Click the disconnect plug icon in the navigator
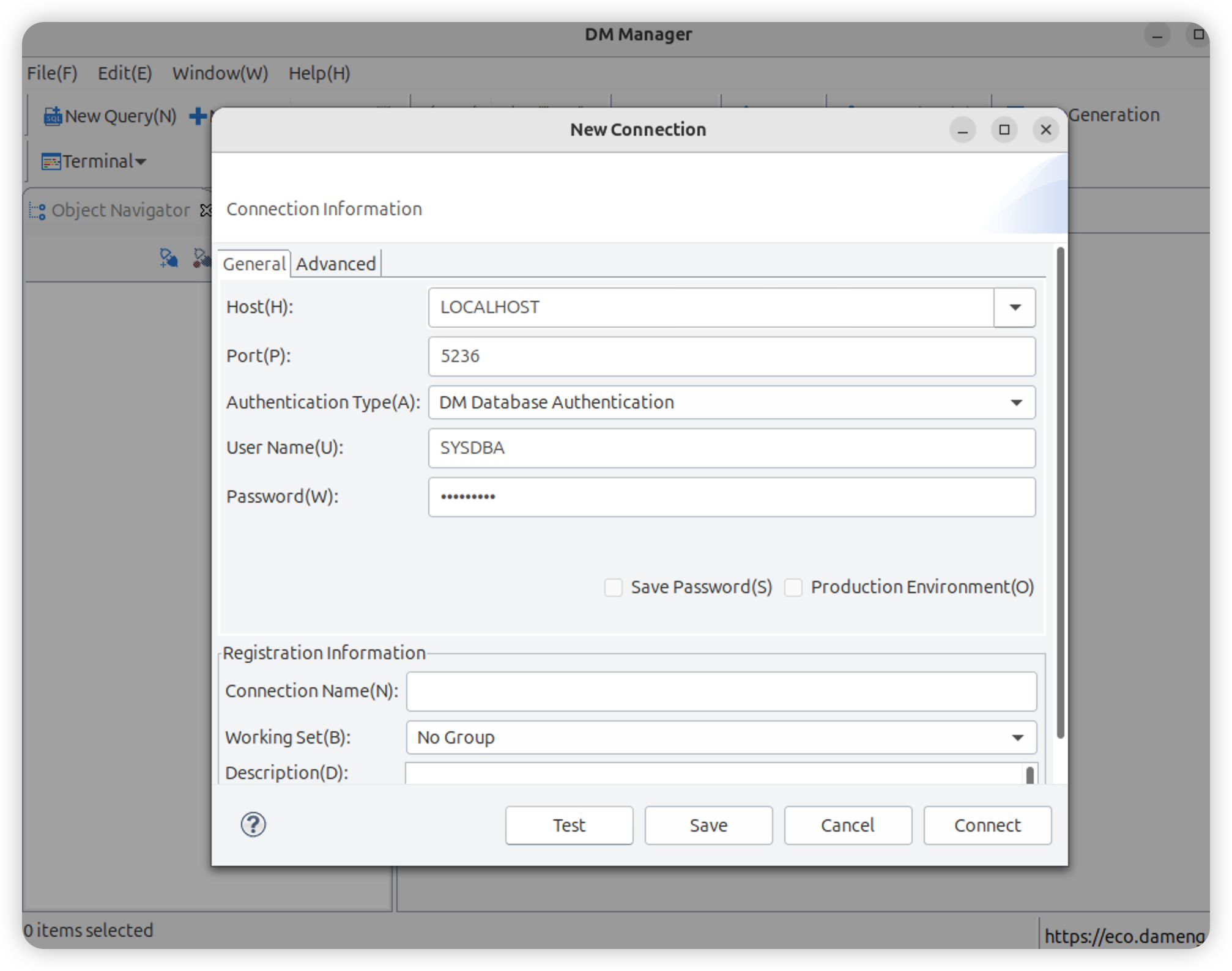Screen dimensions: 1232x971 pyautogui.click(x=201, y=258)
